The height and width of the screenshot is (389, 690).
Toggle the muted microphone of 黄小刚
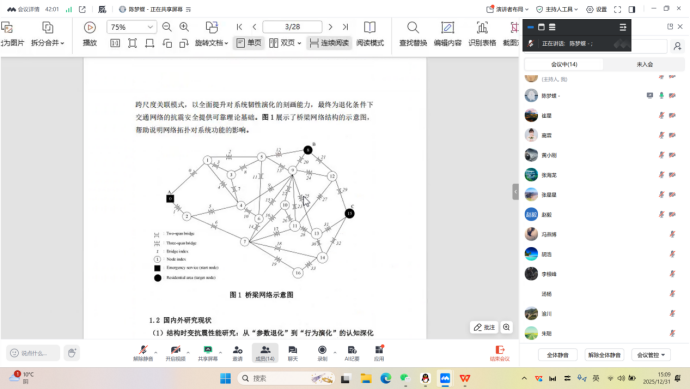[x=661, y=154]
